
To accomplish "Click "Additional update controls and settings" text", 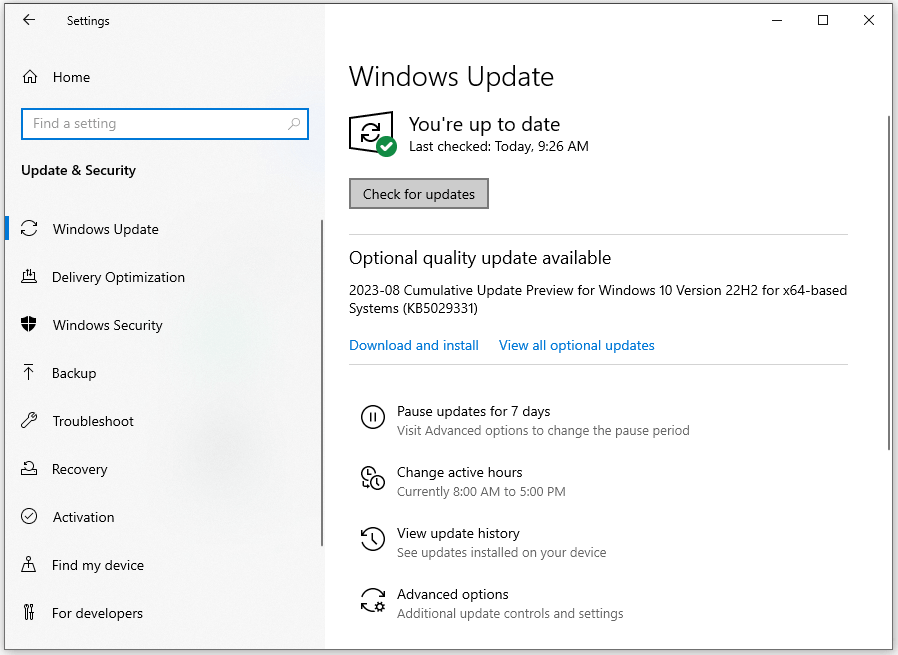I will coord(510,614).
